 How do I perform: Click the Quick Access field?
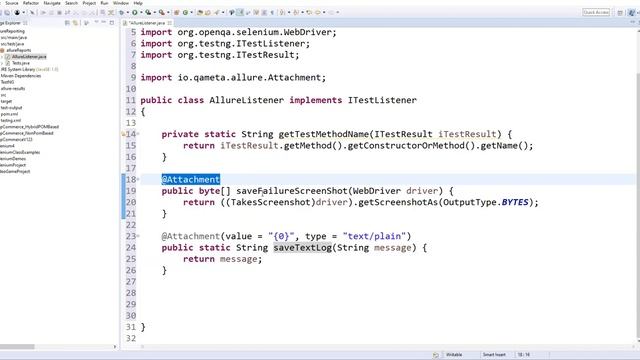pyautogui.click(x=596, y=12)
